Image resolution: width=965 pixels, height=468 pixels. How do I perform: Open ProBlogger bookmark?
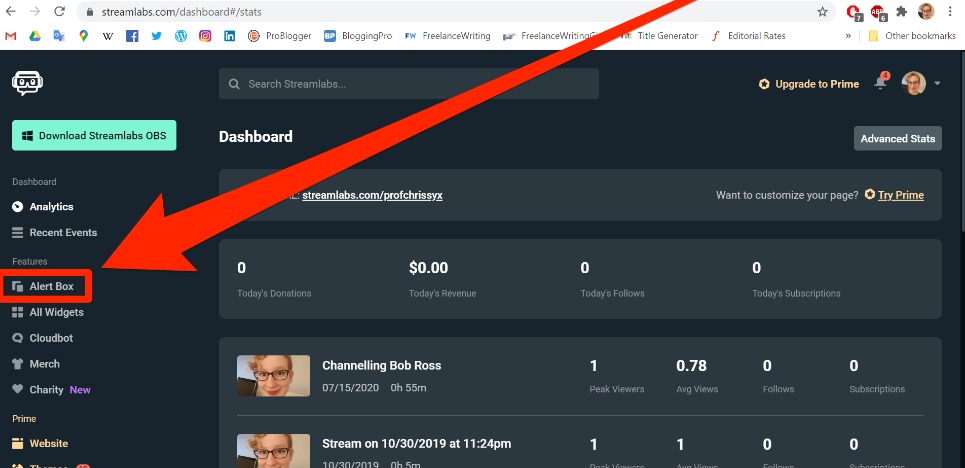[279, 36]
